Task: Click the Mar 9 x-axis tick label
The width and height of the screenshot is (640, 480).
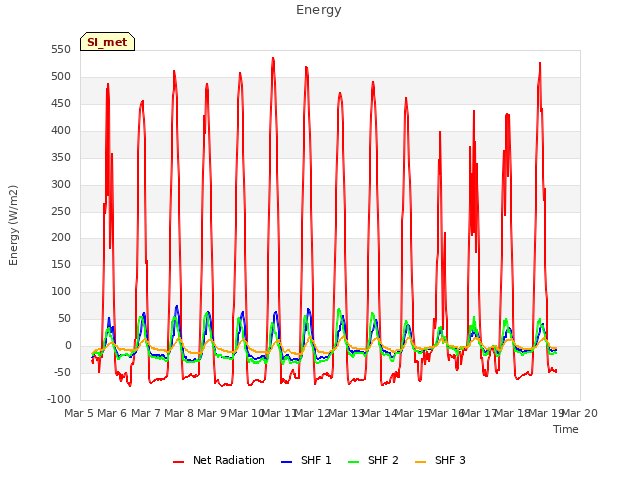Action: coord(212,413)
